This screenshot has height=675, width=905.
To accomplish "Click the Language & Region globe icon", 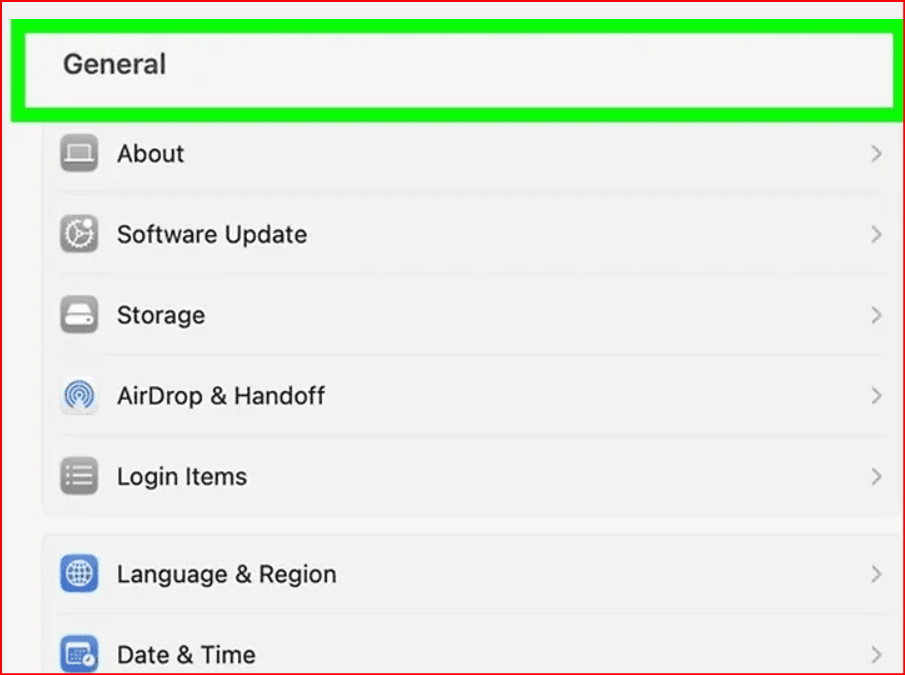I will click(79, 574).
